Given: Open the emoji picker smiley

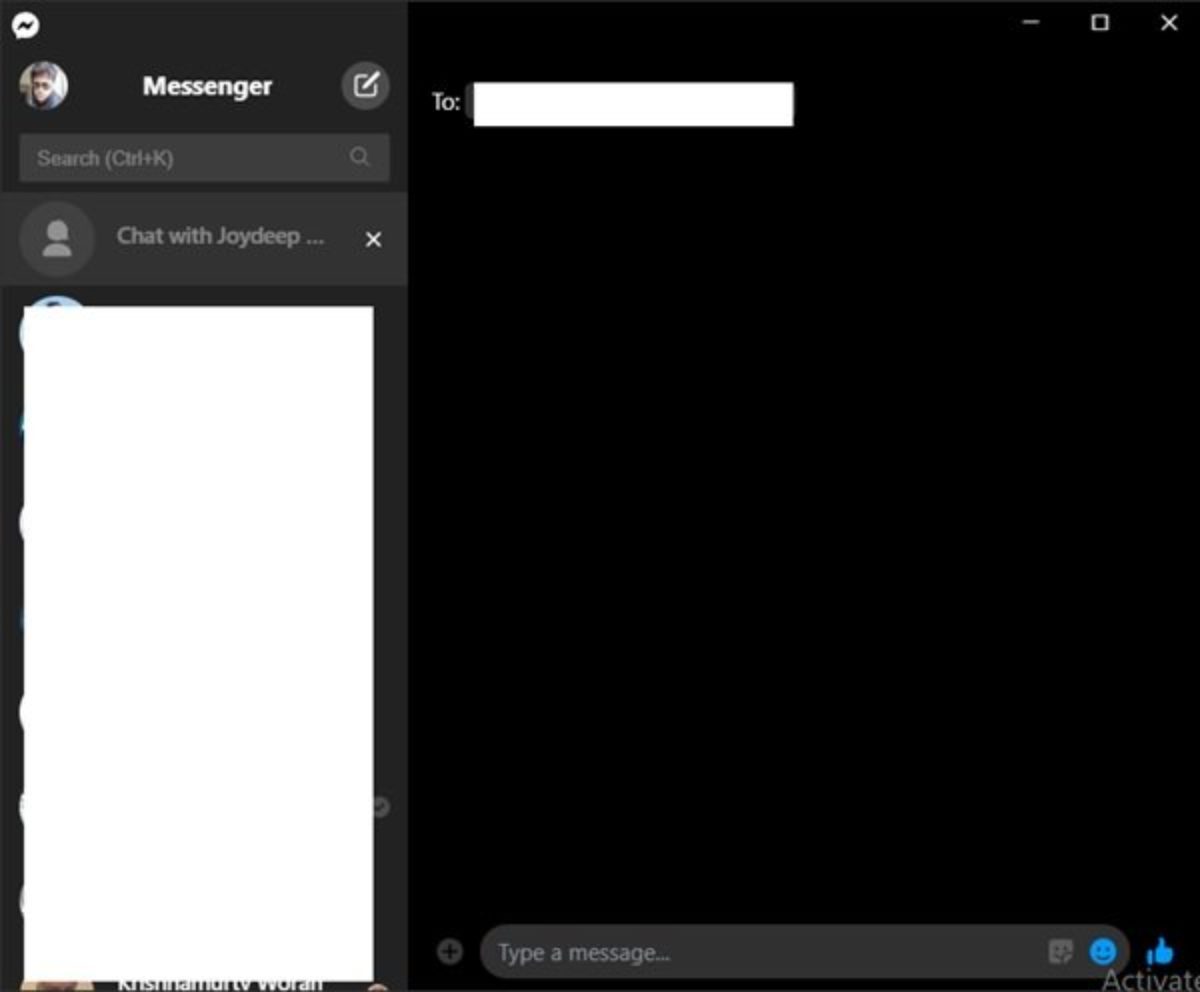Looking at the screenshot, I should point(1103,951).
